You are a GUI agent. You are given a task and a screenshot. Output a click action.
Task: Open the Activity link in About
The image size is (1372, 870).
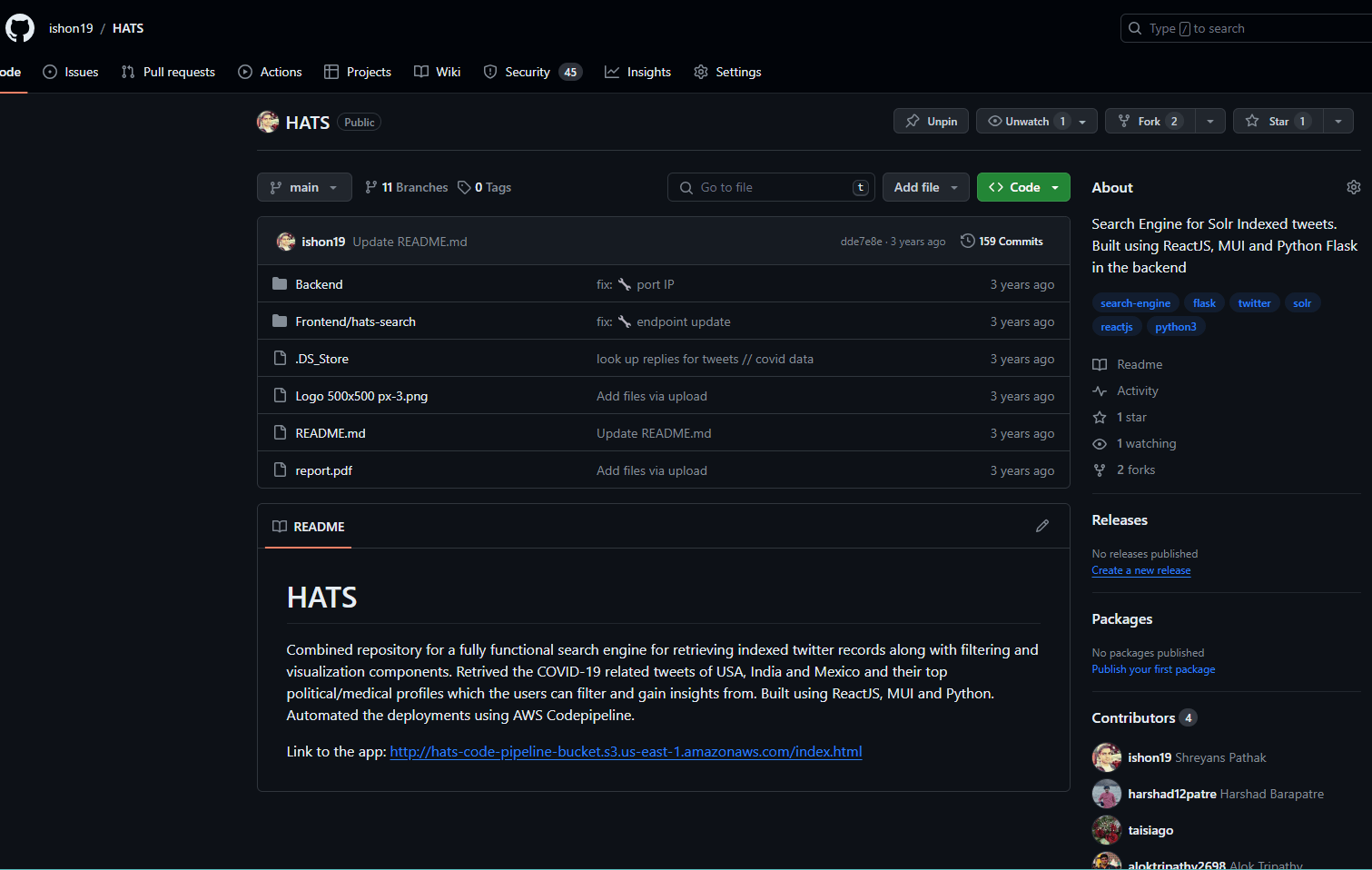(1126, 391)
